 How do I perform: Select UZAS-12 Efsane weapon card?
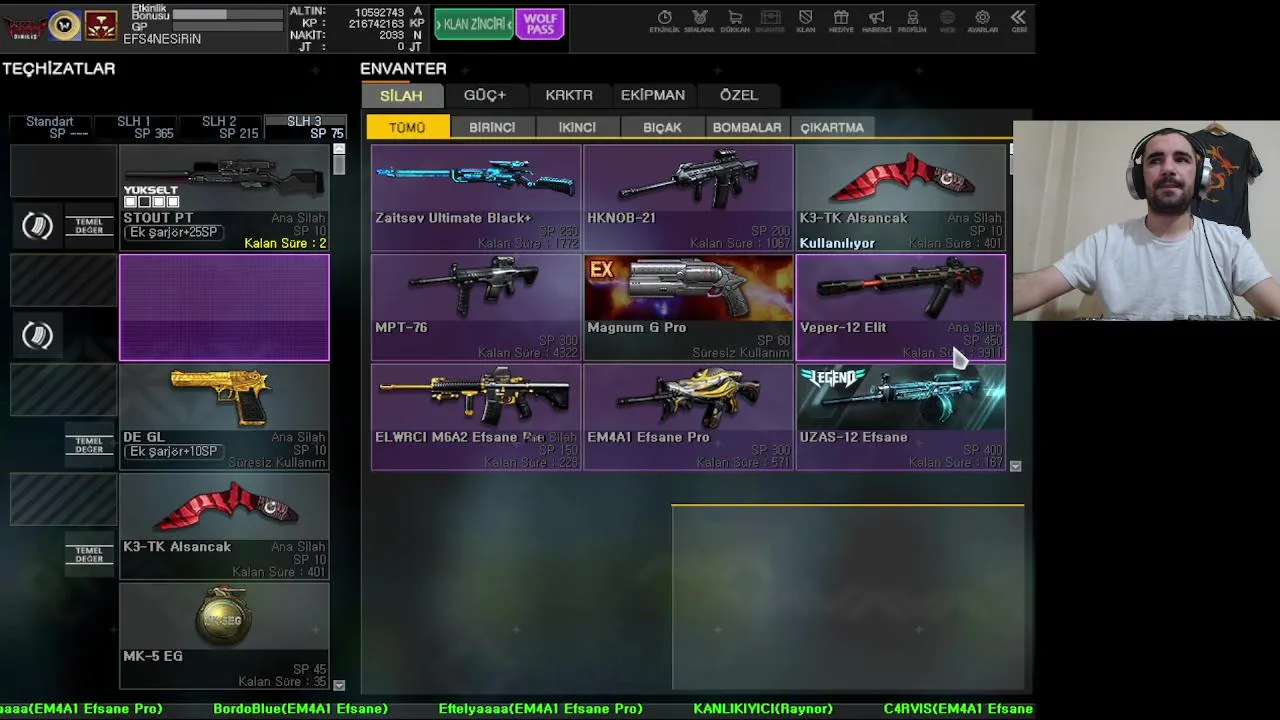pos(900,416)
